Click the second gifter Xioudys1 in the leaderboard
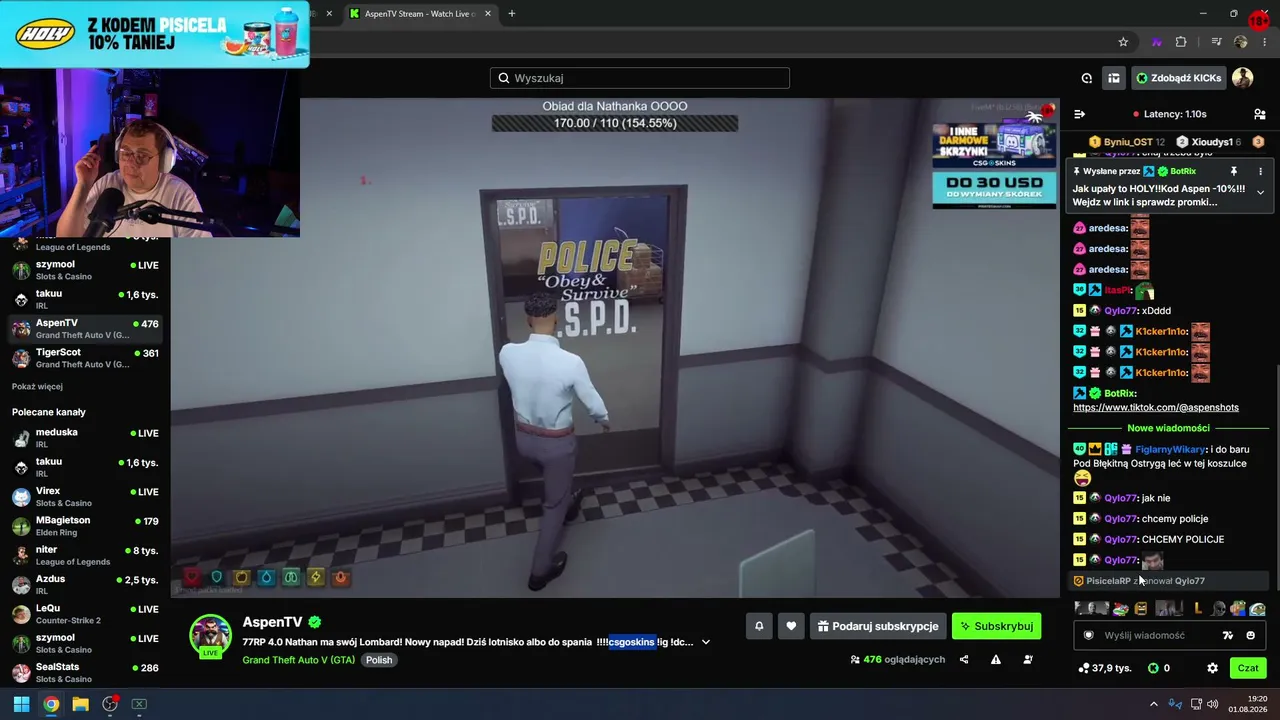This screenshot has height=720, width=1280. tap(1211, 142)
